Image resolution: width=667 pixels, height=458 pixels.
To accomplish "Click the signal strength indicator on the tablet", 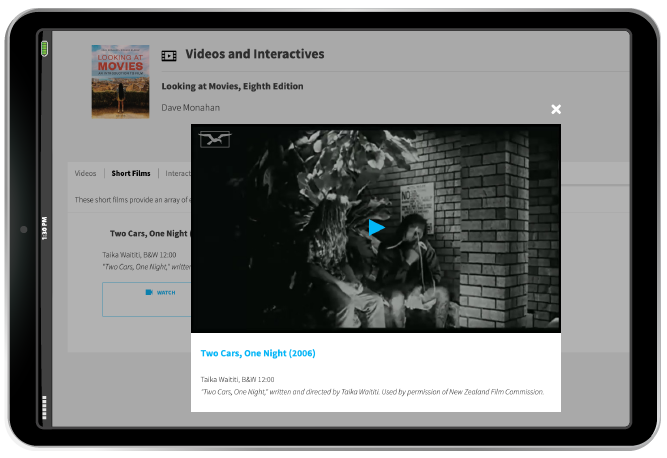I will pyautogui.click(x=44, y=407).
